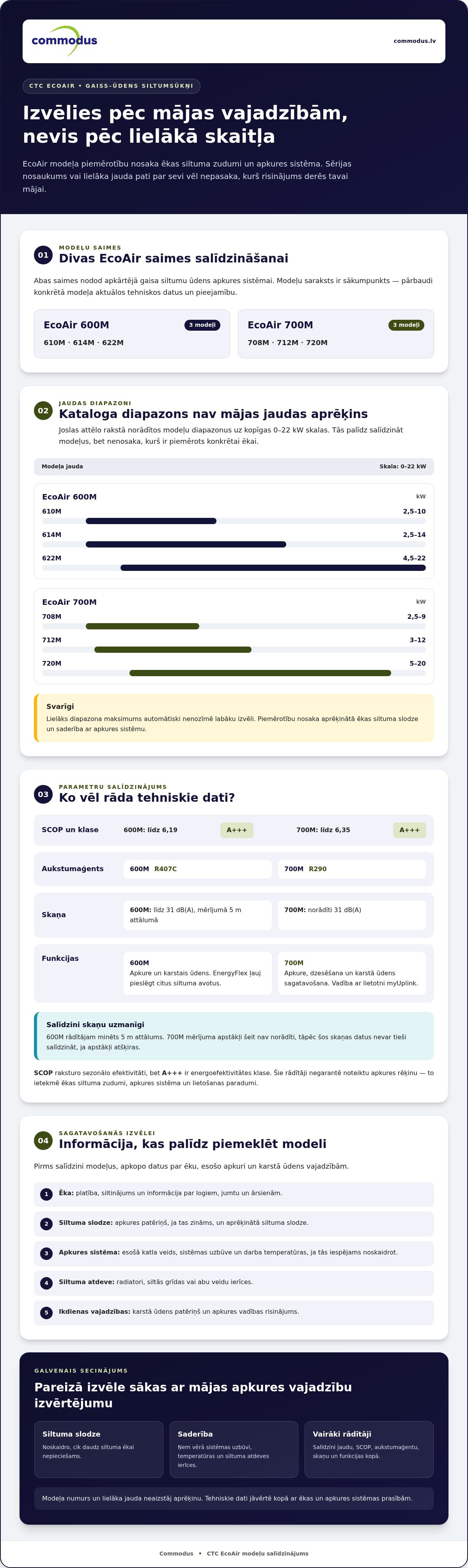Click the CTC EcoAir category pill
Screen dimensions: 468x1568
click(112, 86)
